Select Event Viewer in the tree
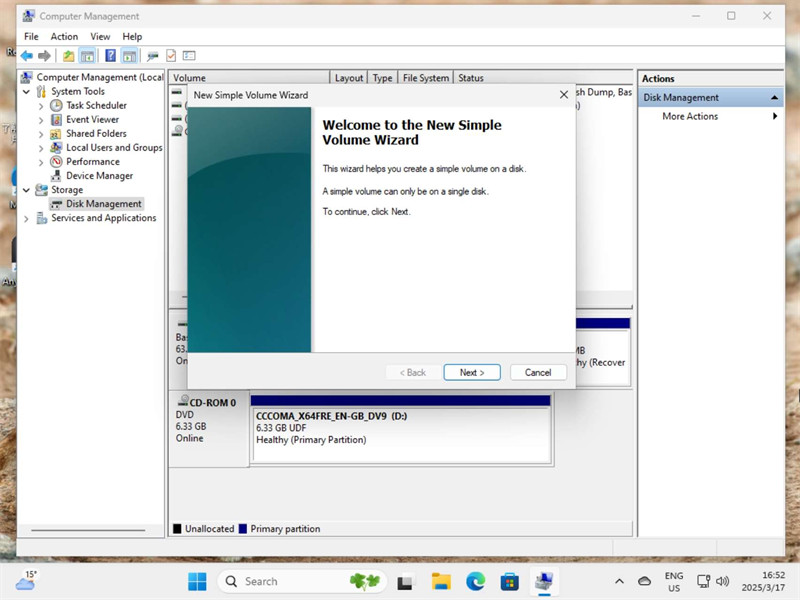This screenshot has height=600, width=800. [92, 119]
